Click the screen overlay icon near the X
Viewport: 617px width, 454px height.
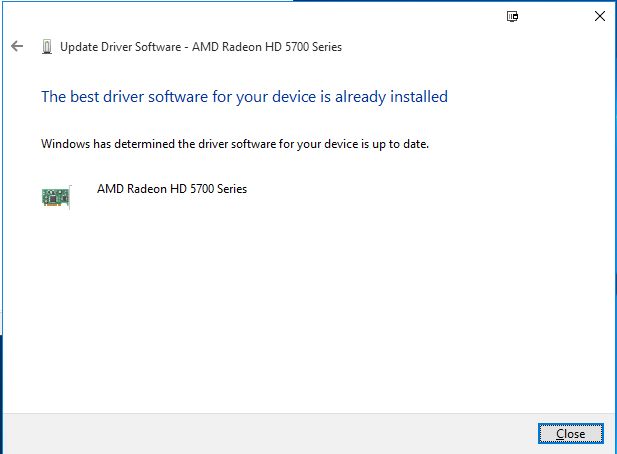512,16
